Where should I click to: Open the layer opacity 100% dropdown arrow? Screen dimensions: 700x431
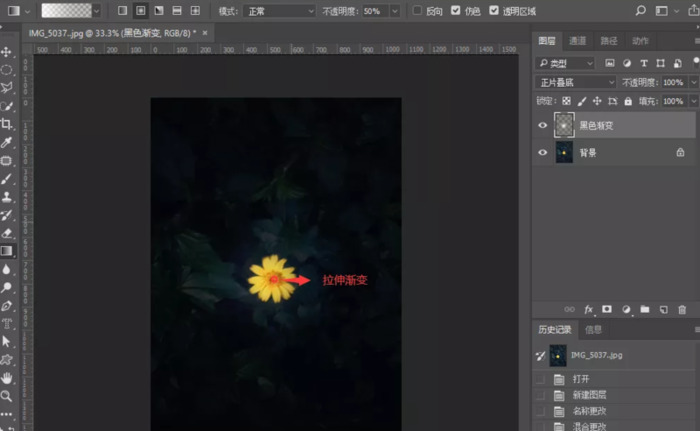(x=693, y=82)
